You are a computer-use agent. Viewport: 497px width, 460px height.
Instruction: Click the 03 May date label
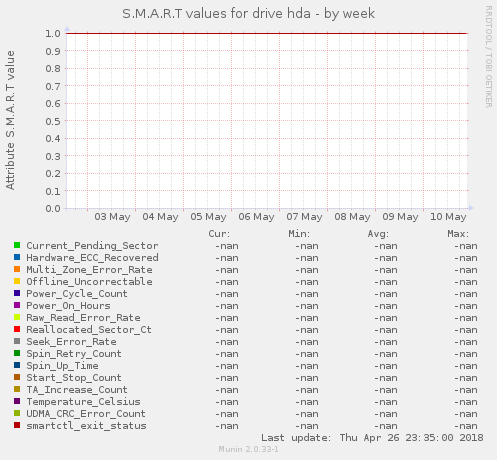click(x=112, y=217)
